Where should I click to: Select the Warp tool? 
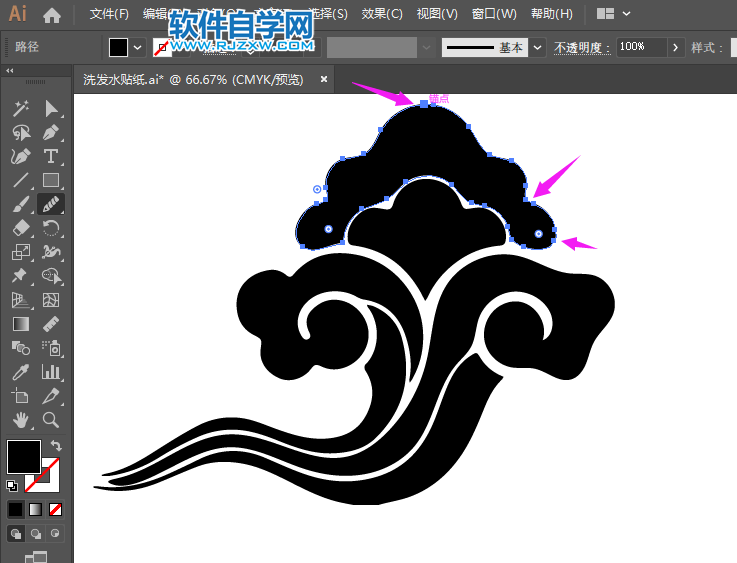(51, 252)
